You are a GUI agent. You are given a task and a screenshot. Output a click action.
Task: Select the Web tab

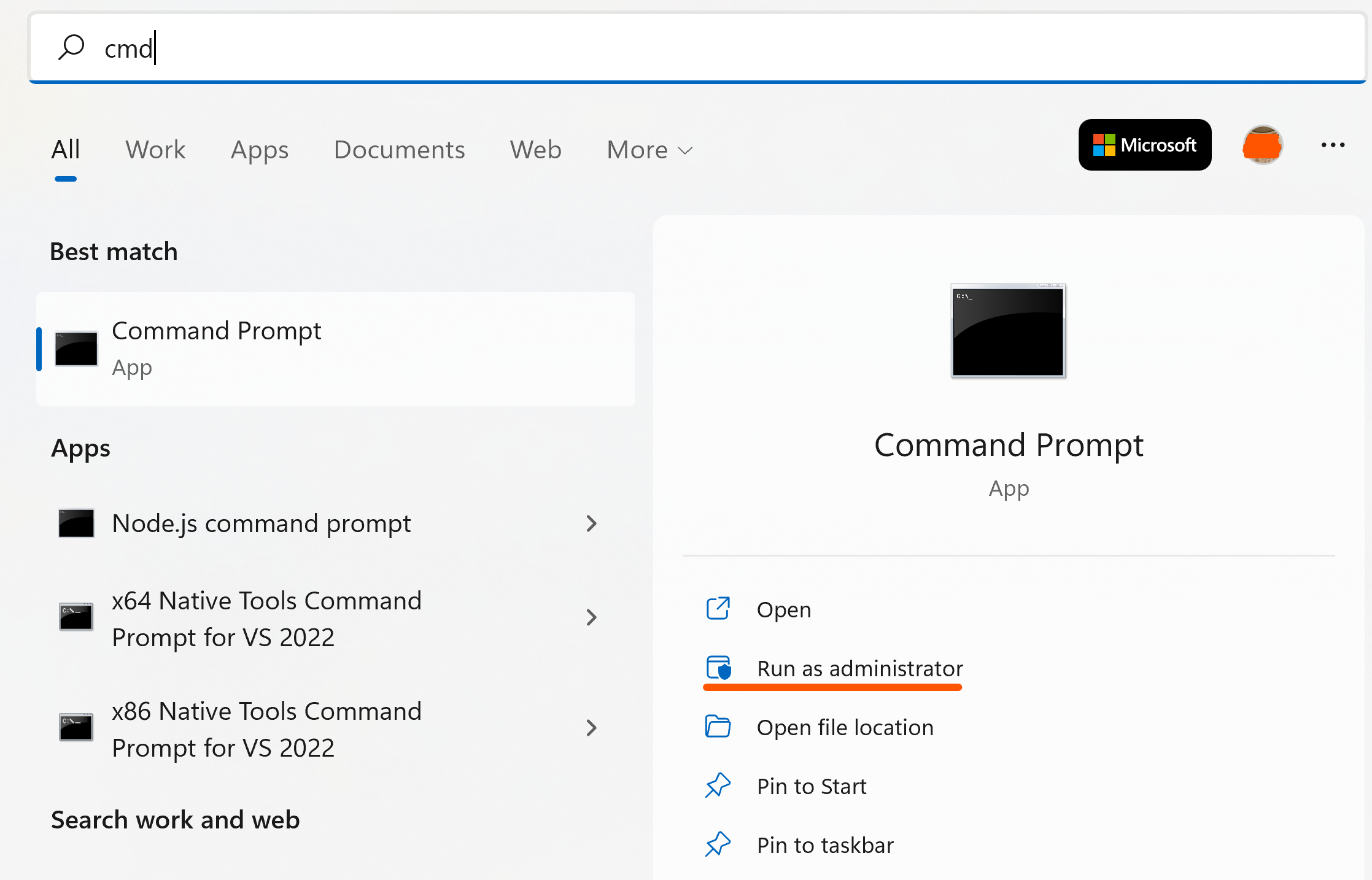(x=535, y=150)
